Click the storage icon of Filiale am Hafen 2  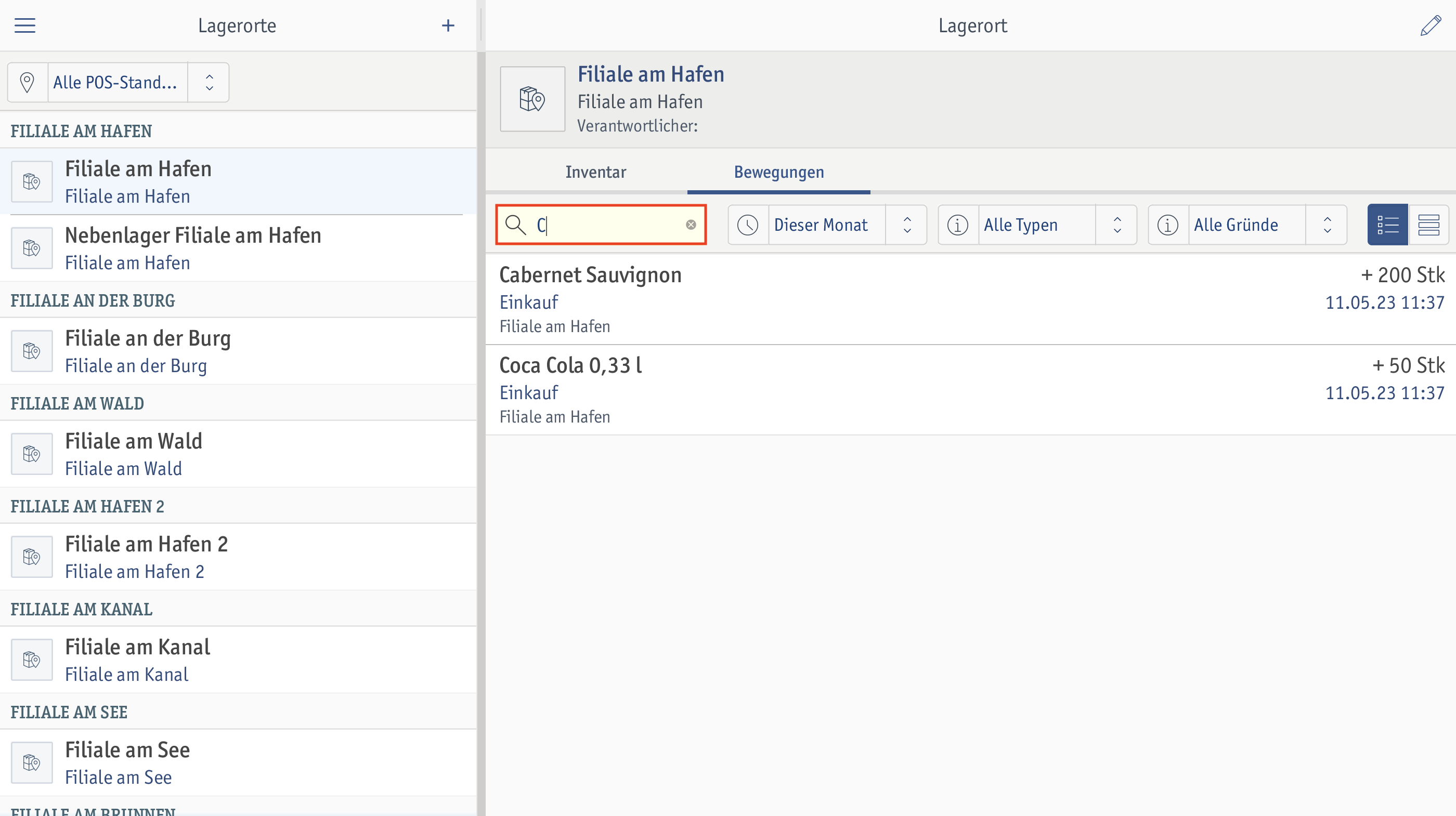click(32, 557)
